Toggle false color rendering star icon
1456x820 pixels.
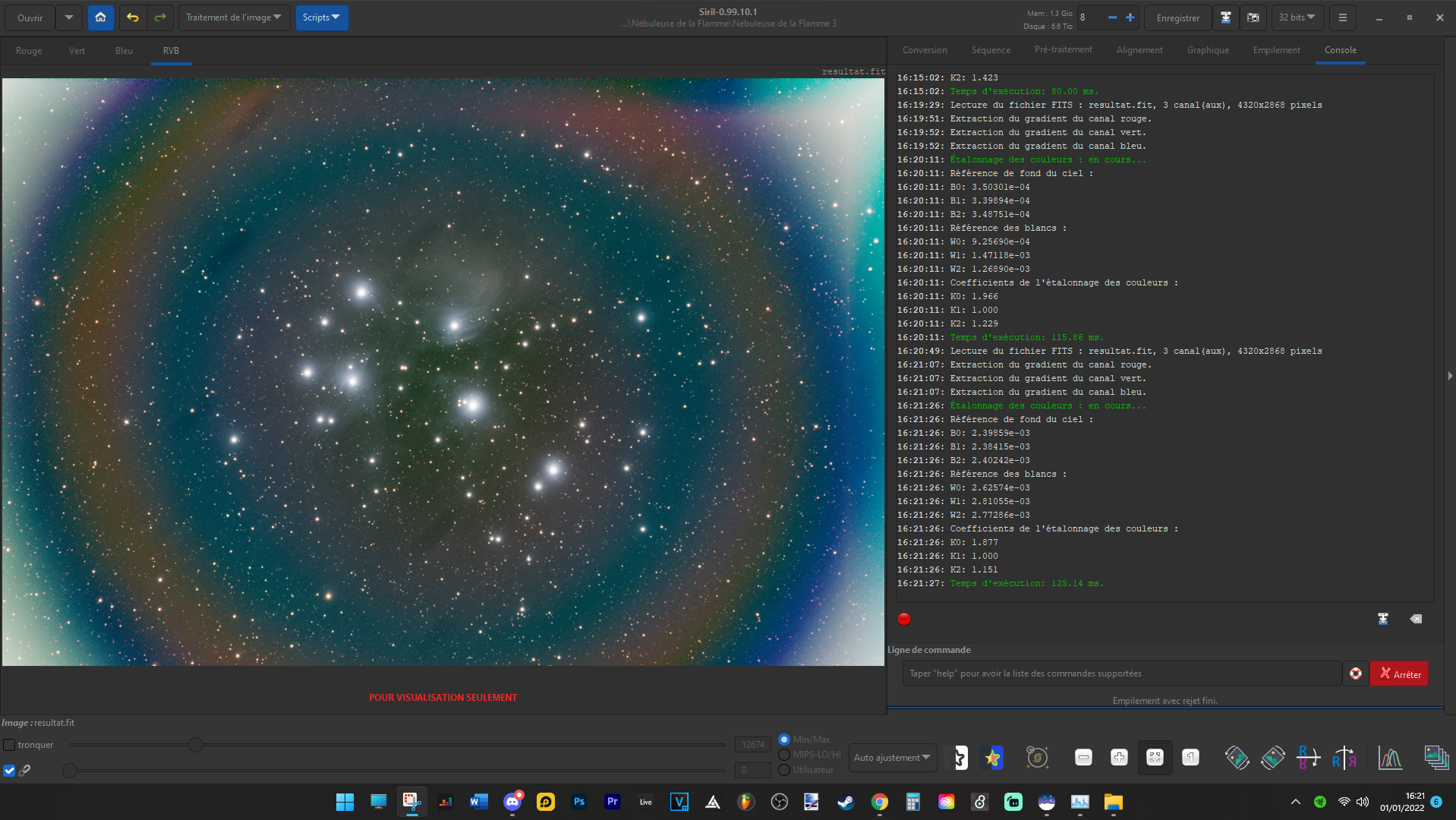[992, 758]
